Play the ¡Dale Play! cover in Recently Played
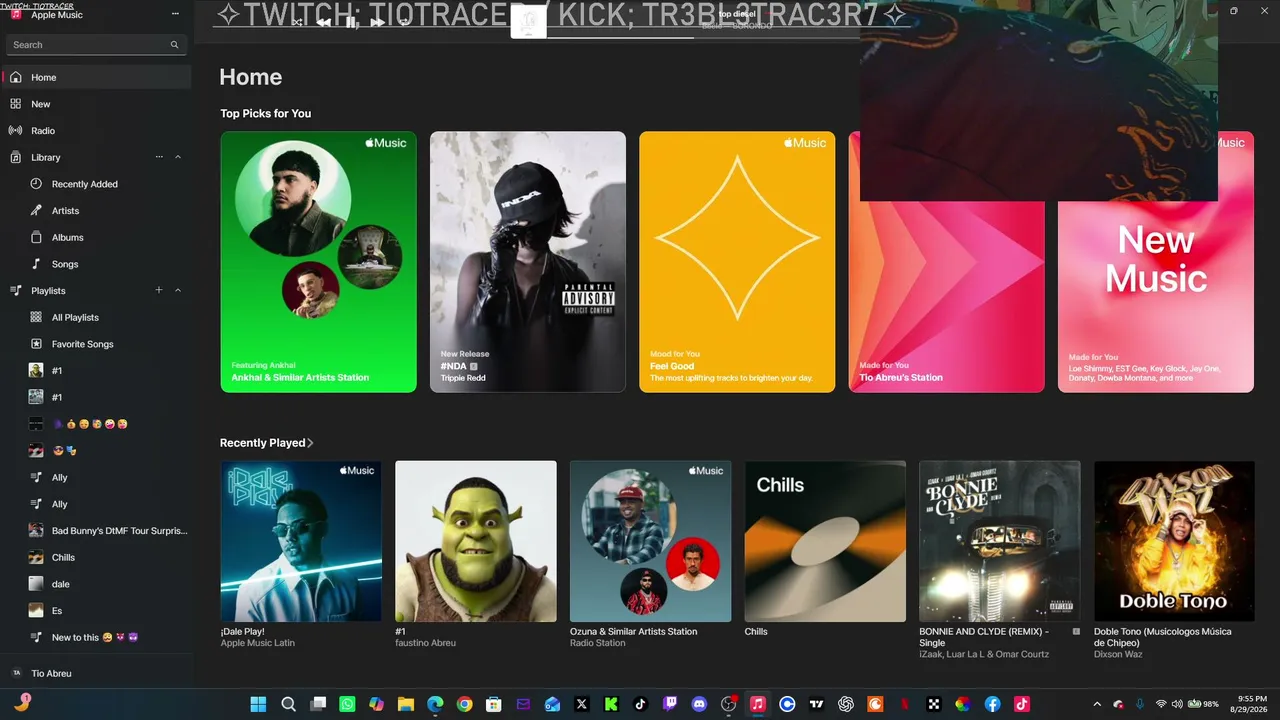Screen dimensions: 1280x720 pos(301,541)
